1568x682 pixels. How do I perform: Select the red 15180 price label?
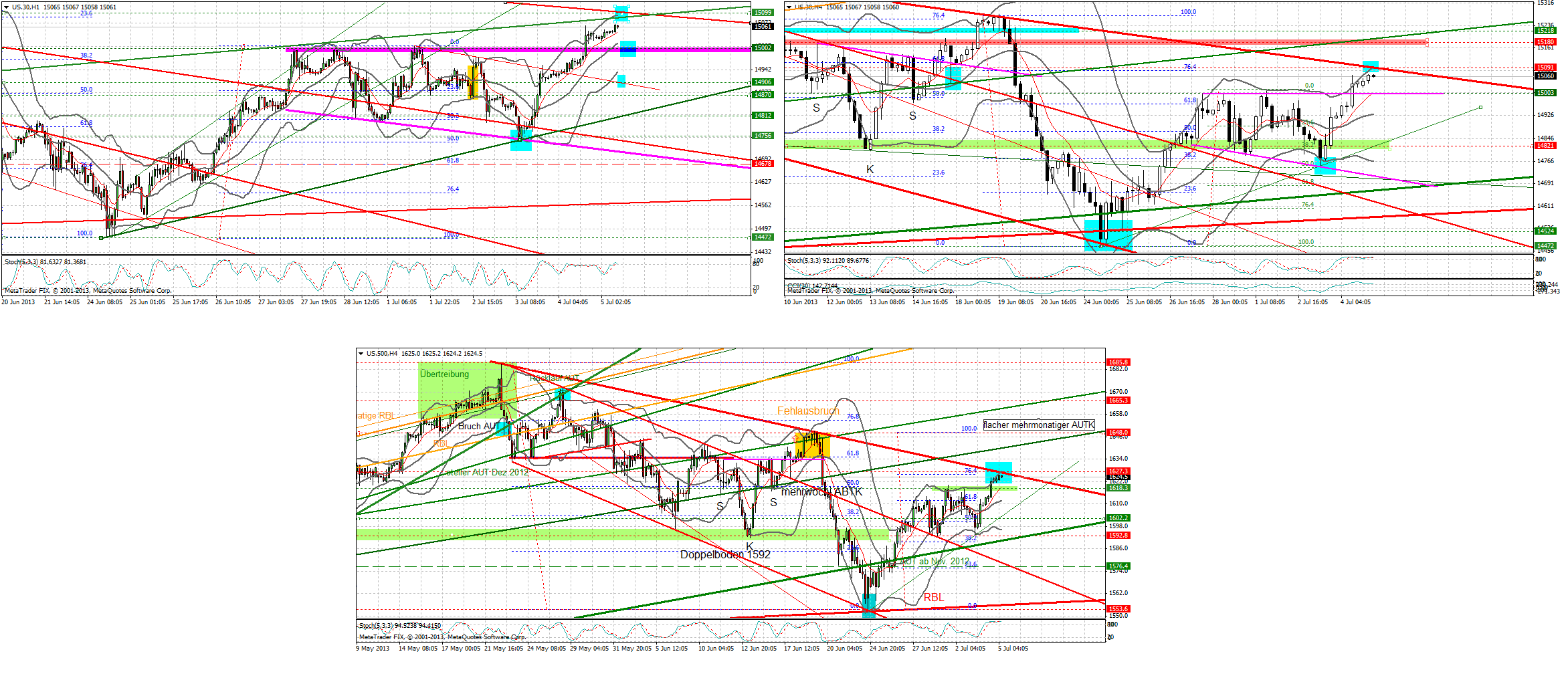click(1545, 42)
